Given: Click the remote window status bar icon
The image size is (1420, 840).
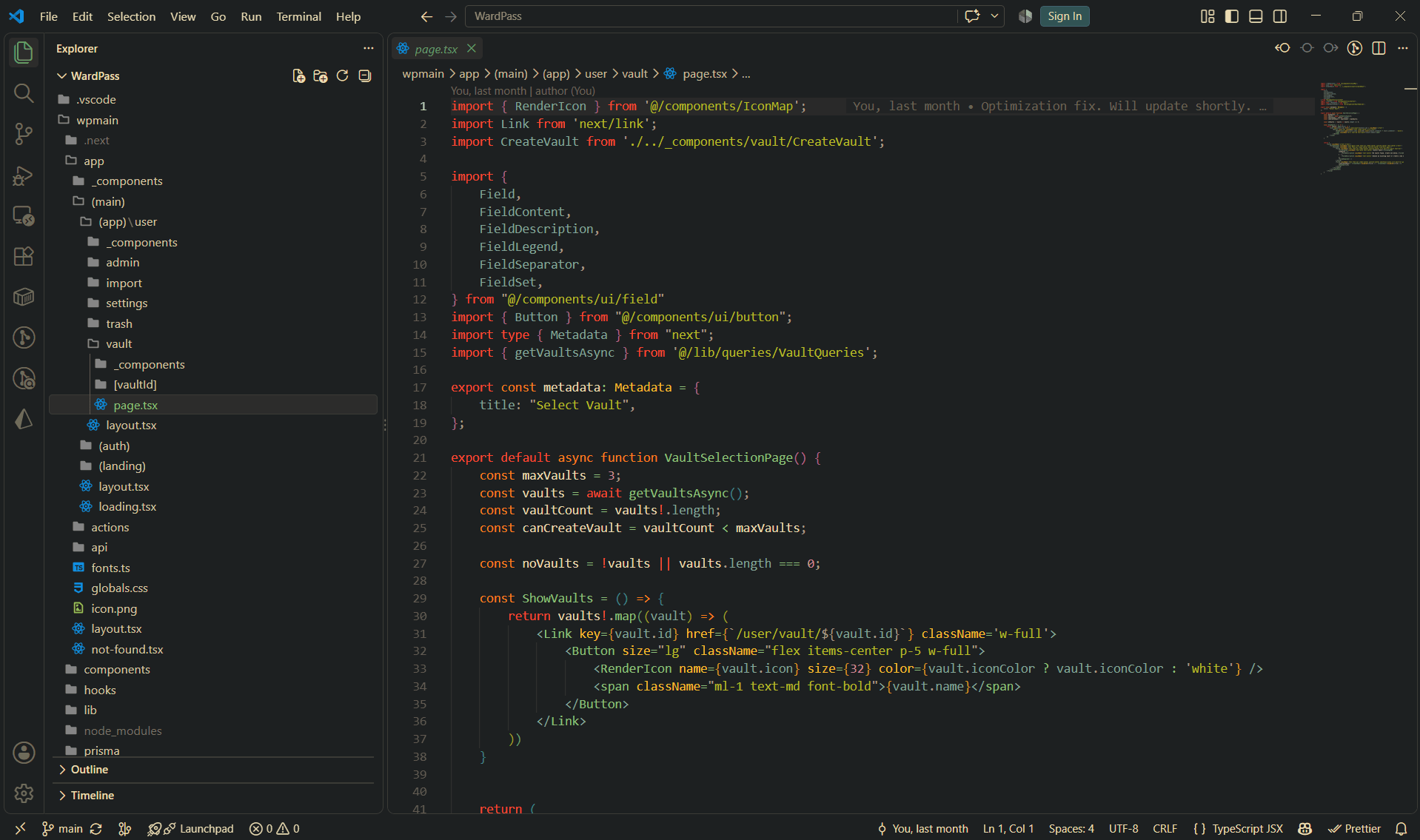Looking at the screenshot, I should tap(20, 829).
